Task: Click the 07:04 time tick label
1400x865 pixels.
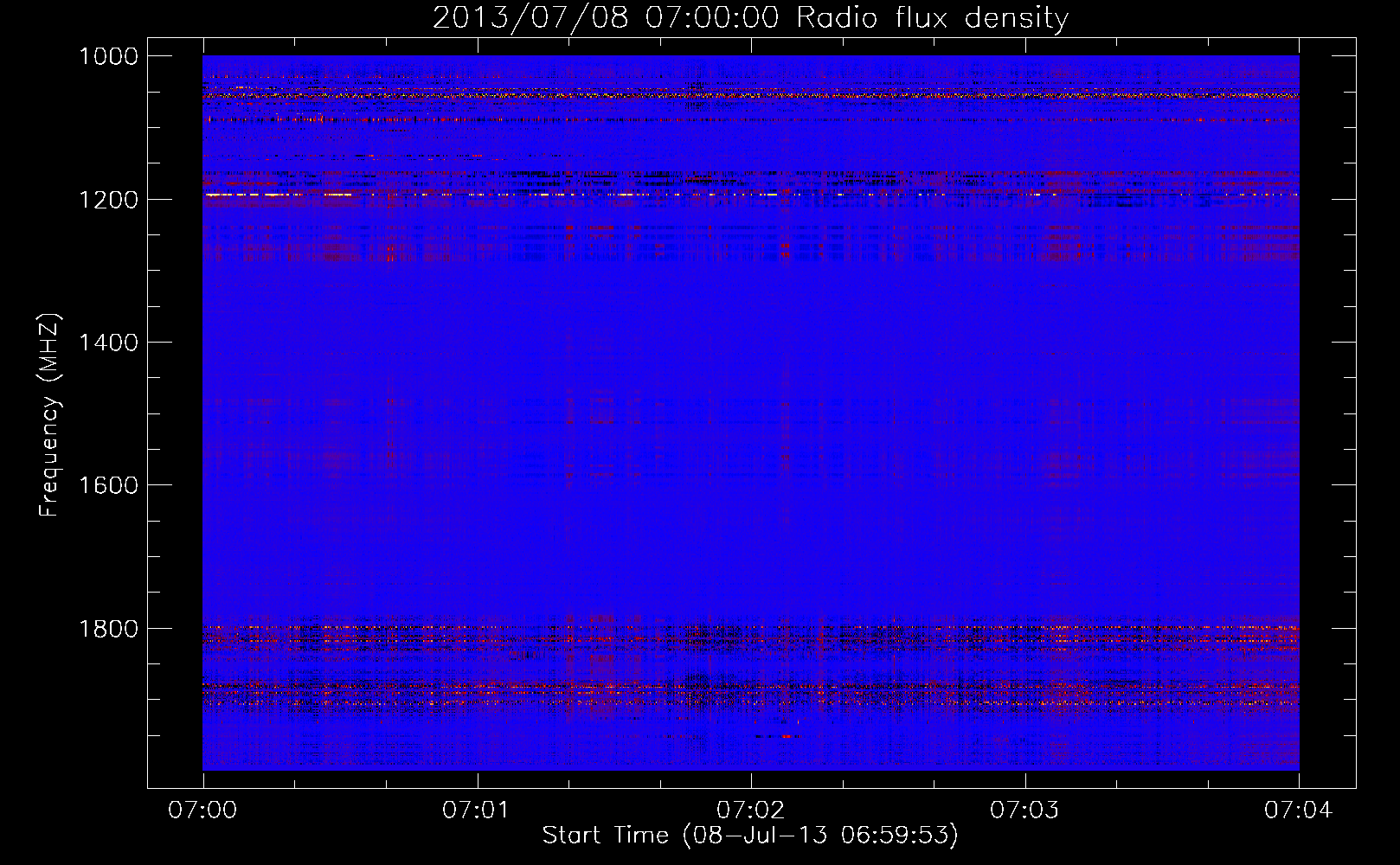Action: point(1299,811)
